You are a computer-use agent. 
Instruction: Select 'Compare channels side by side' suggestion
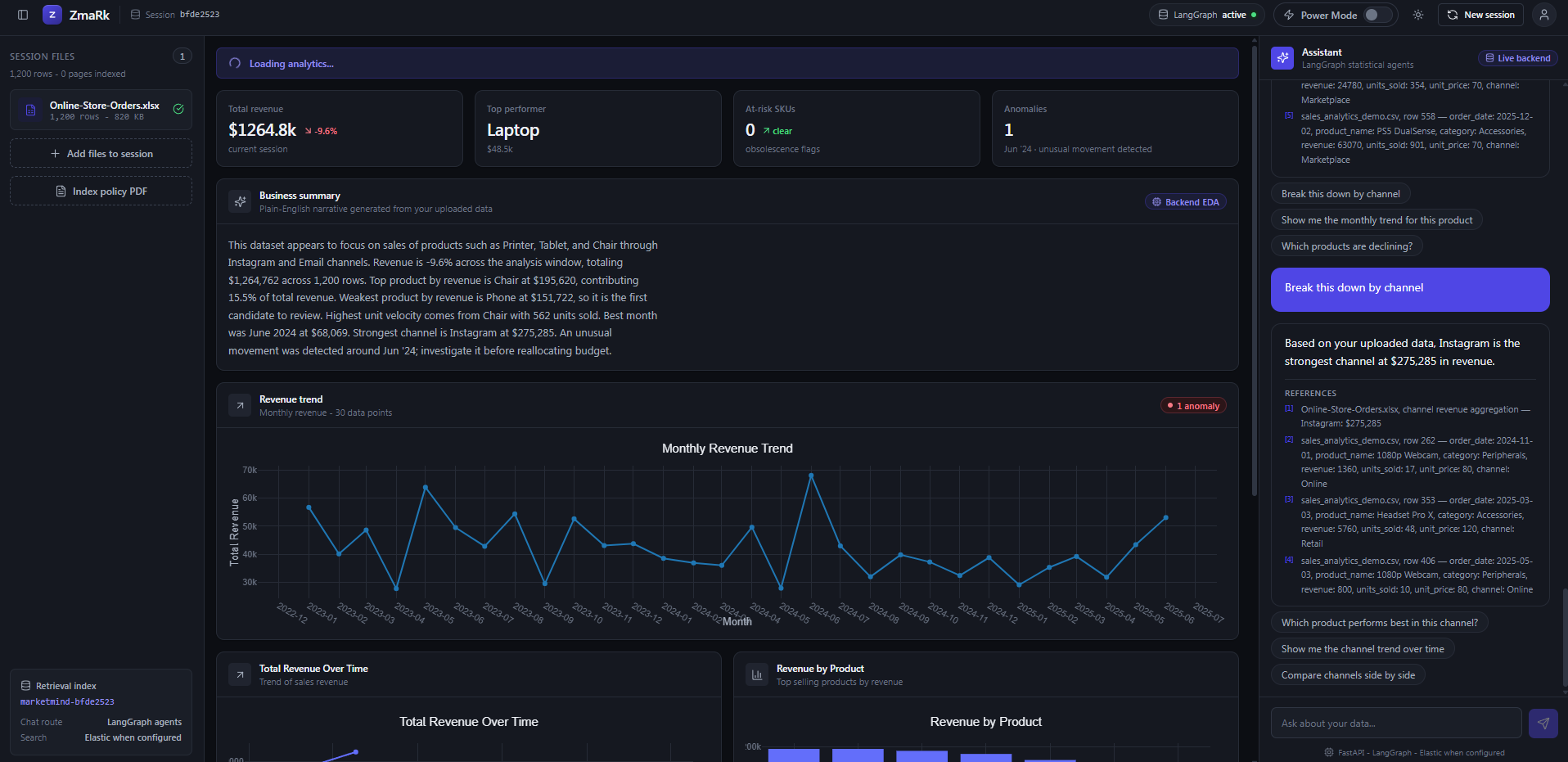(x=1348, y=675)
